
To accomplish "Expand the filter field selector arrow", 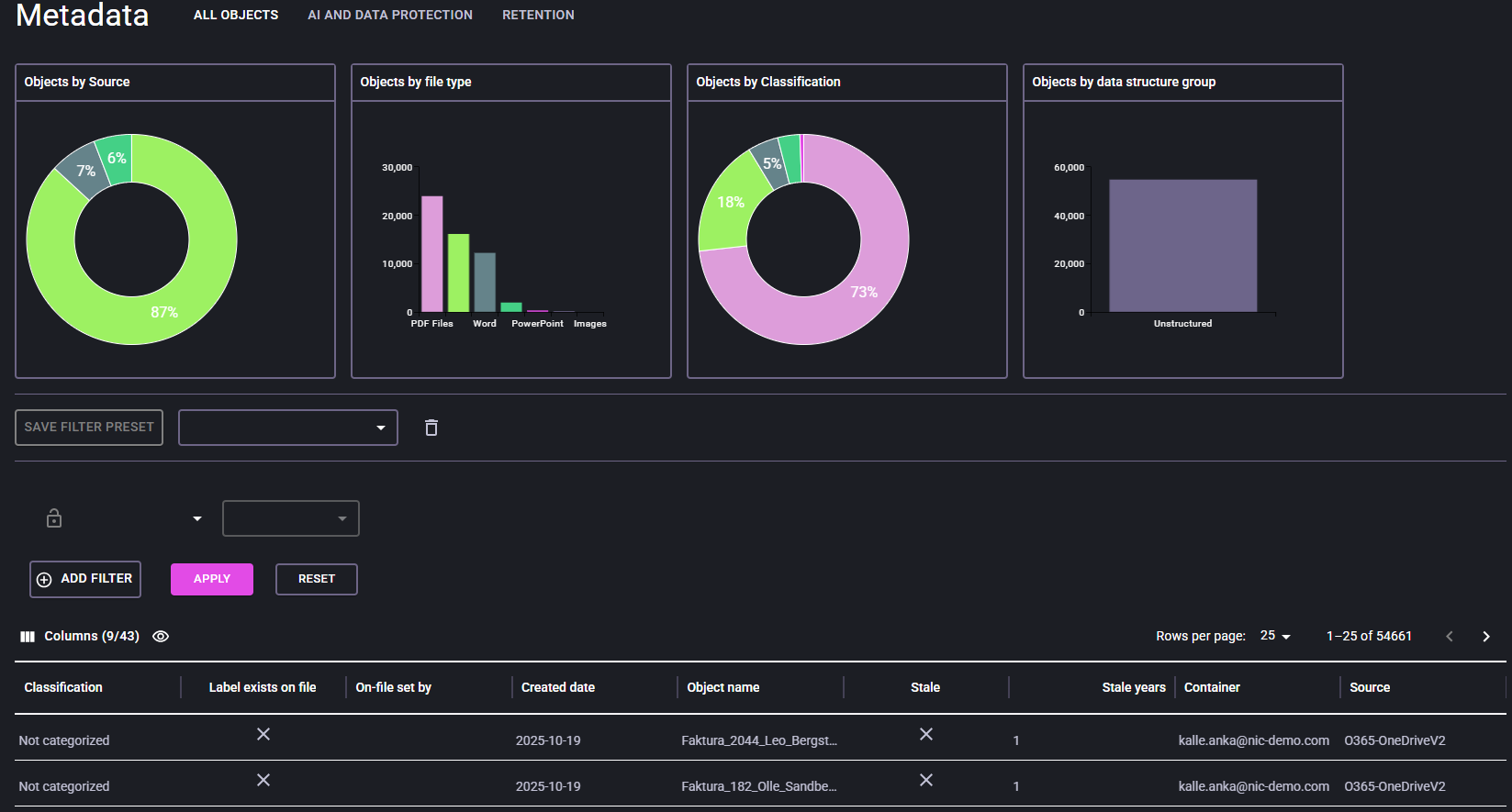I will pos(197,519).
